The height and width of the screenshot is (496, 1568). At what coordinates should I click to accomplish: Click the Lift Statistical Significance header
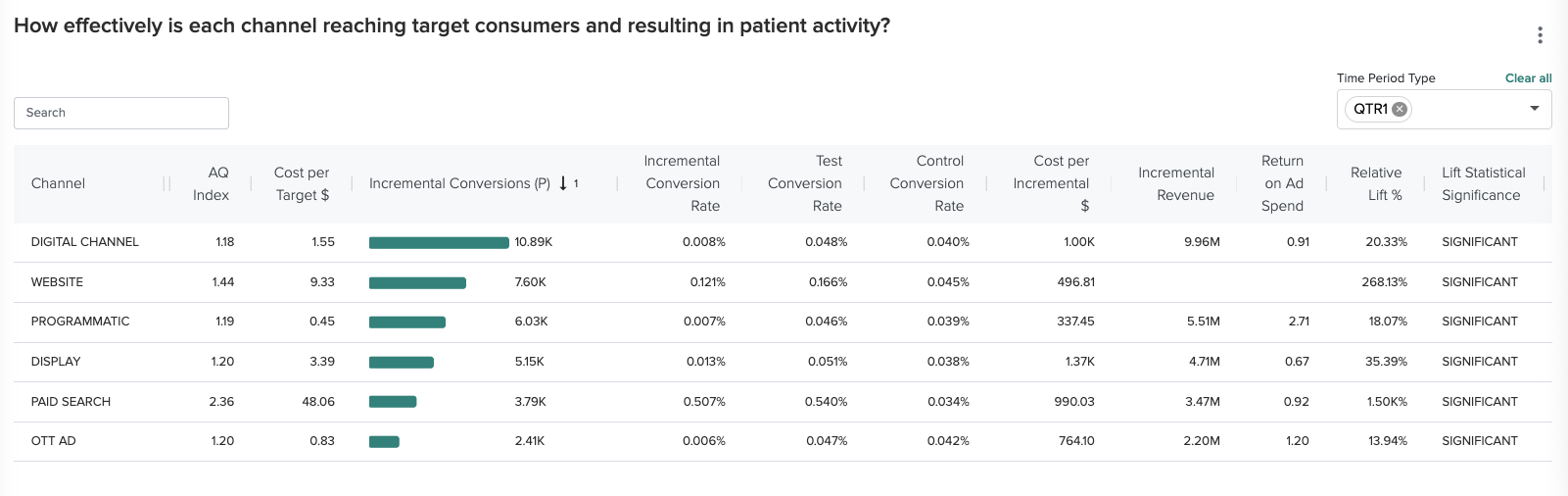click(x=1483, y=183)
